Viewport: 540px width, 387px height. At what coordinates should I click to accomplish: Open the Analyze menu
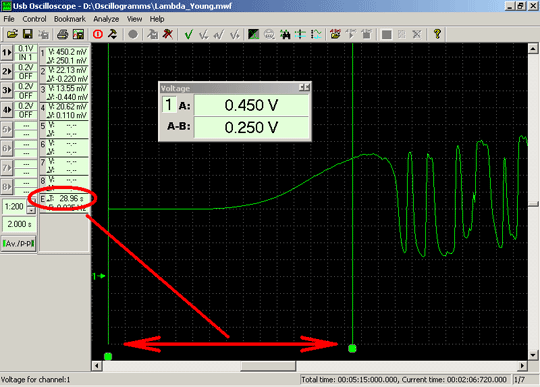click(106, 19)
